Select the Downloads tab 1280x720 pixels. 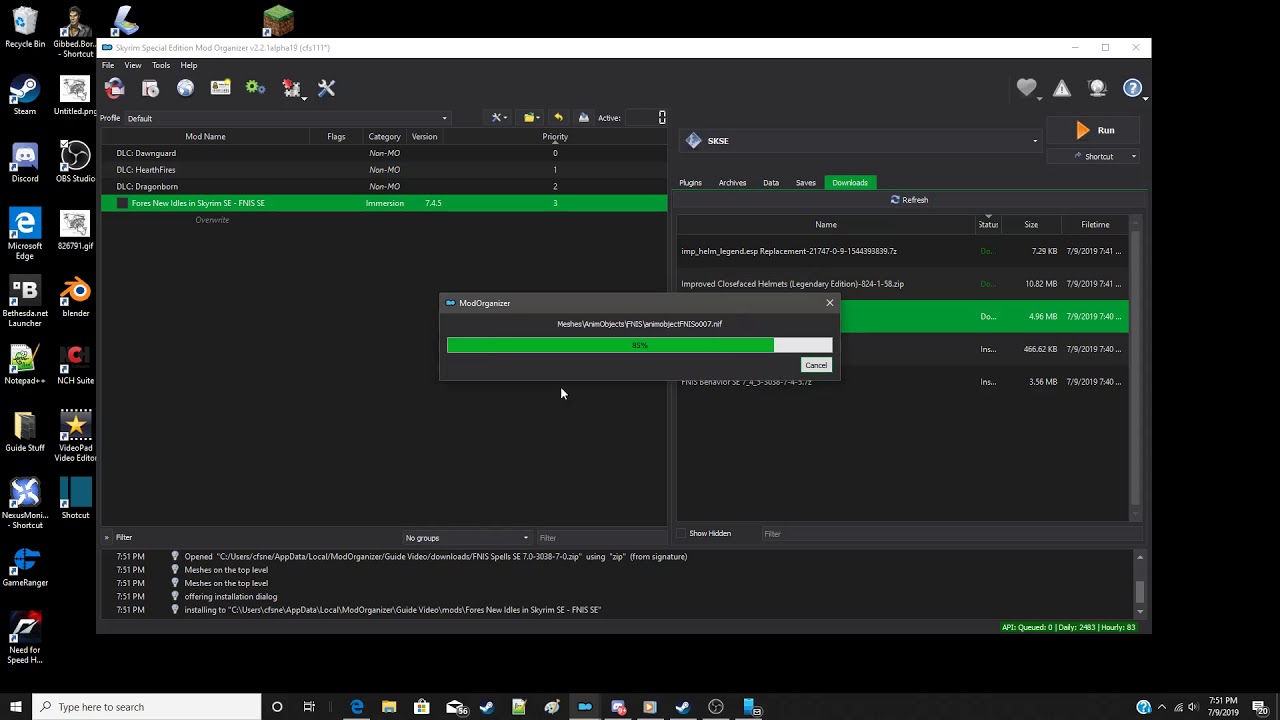(850, 182)
